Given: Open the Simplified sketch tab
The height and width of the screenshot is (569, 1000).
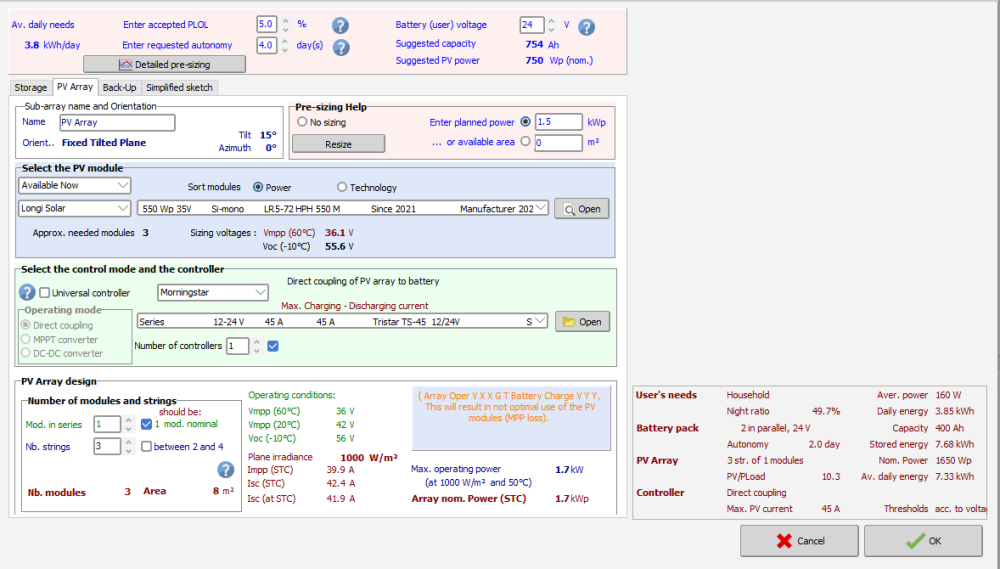Looking at the screenshot, I should click(x=179, y=88).
